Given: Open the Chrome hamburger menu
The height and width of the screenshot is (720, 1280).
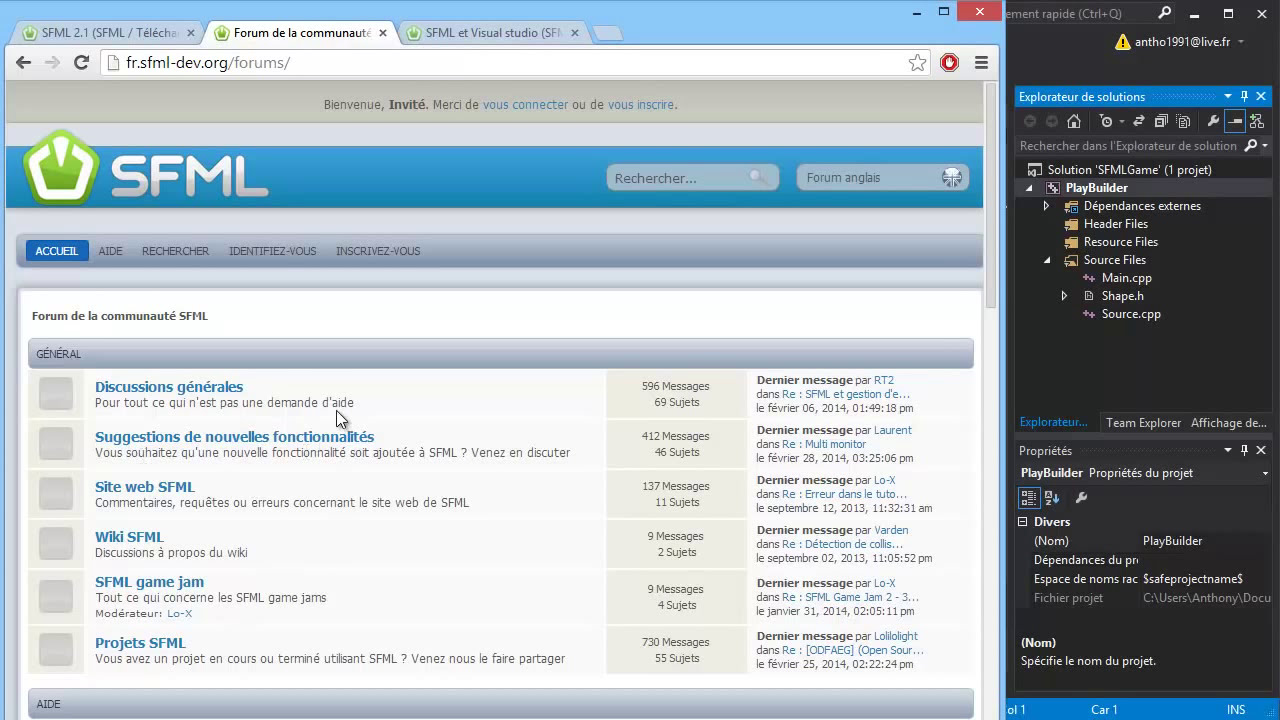Looking at the screenshot, I should [x=981, y=62].
